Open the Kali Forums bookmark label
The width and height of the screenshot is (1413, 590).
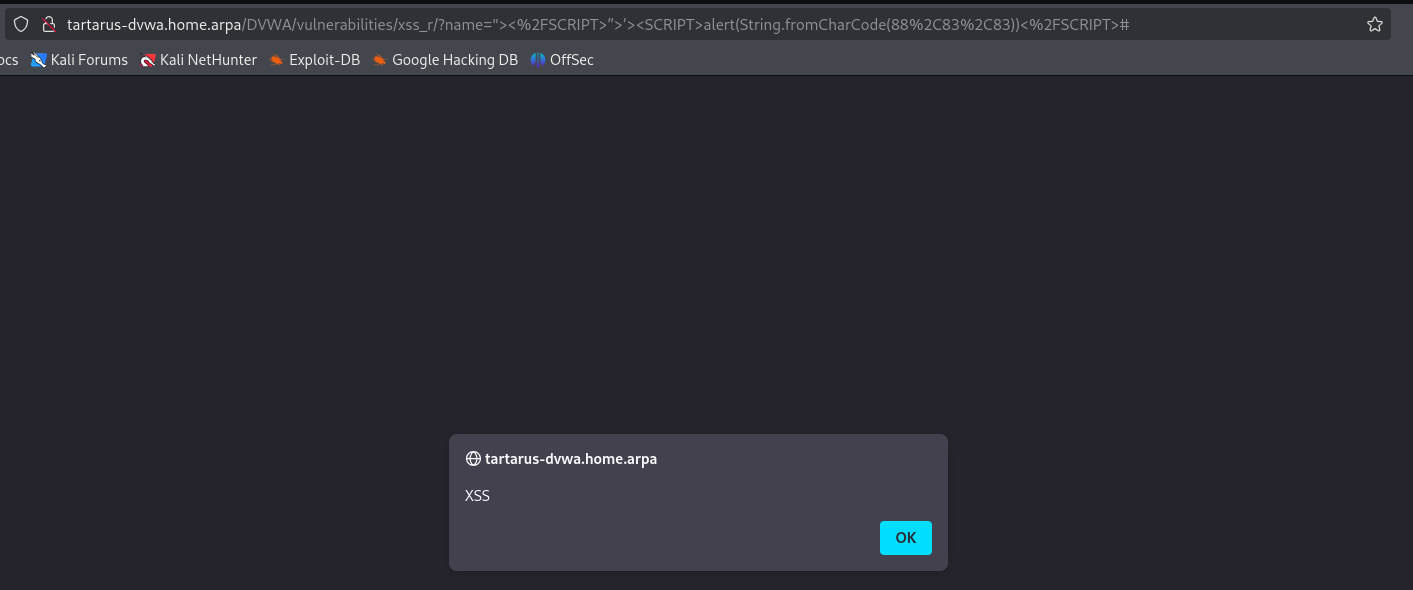point(89,60)
